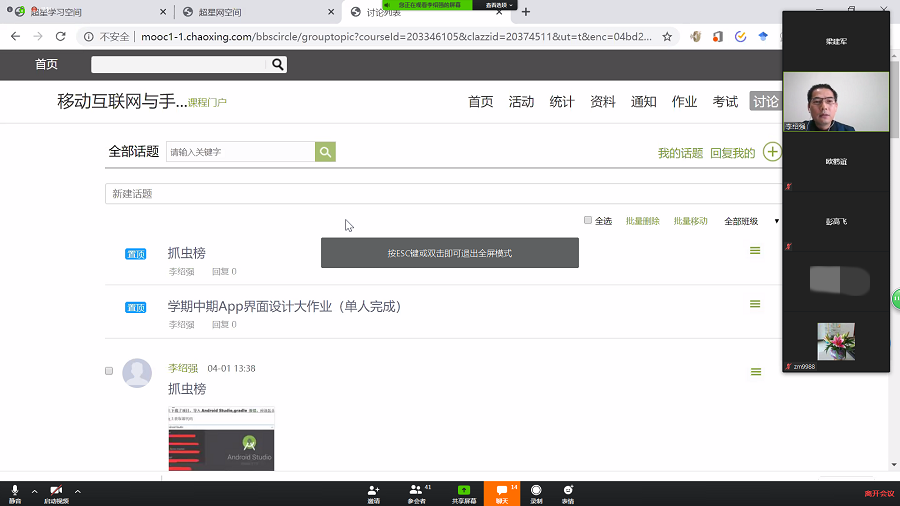Click the 新建话题 input field
This screenshot has width=900, height=506.
click(440, 193)
